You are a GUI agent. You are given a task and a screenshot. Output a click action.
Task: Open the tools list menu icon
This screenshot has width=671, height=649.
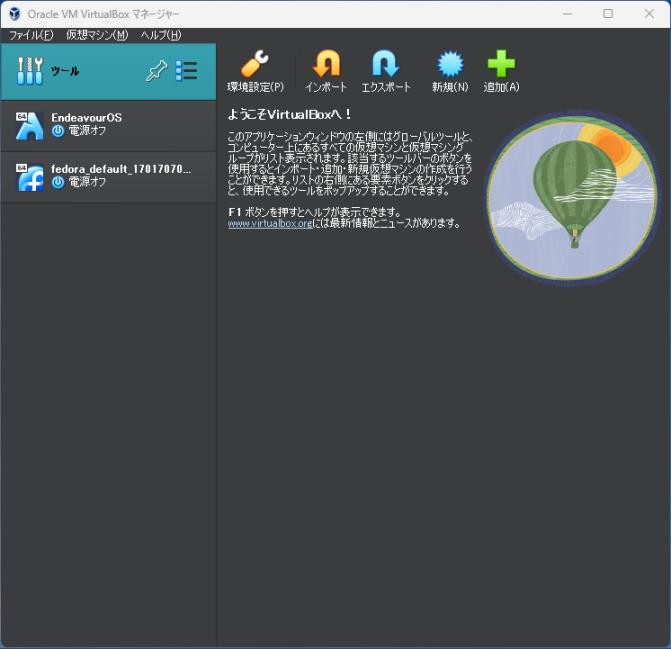187,71
